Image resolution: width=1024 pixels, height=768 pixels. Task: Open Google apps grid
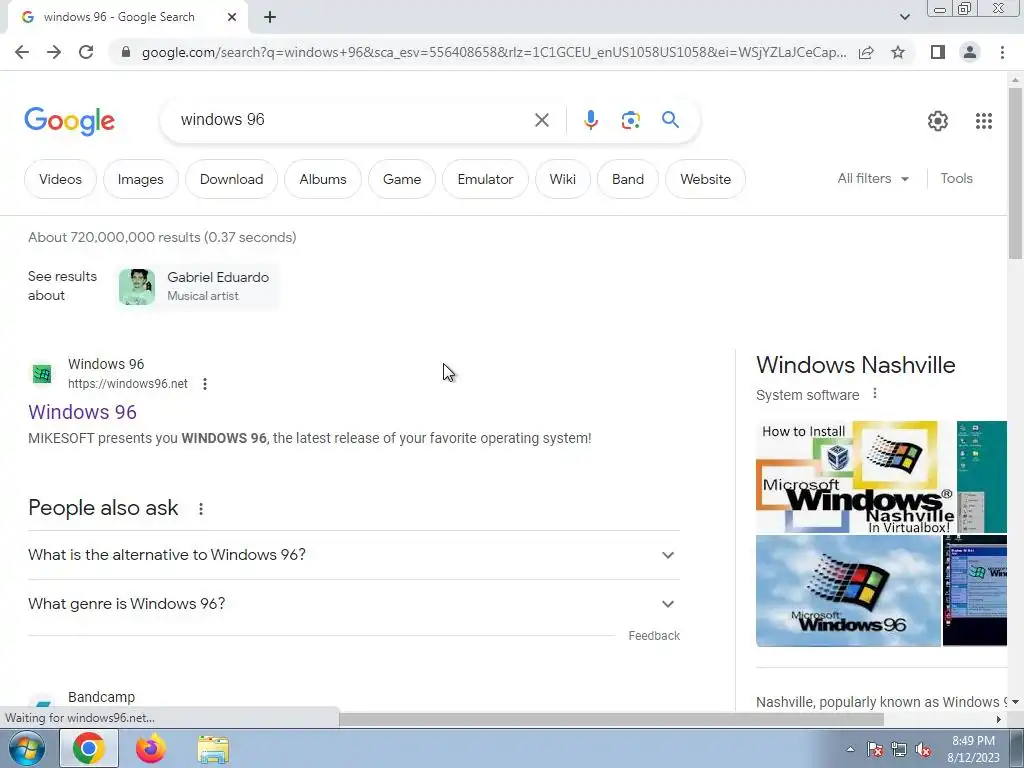click(x=984, y=121)
